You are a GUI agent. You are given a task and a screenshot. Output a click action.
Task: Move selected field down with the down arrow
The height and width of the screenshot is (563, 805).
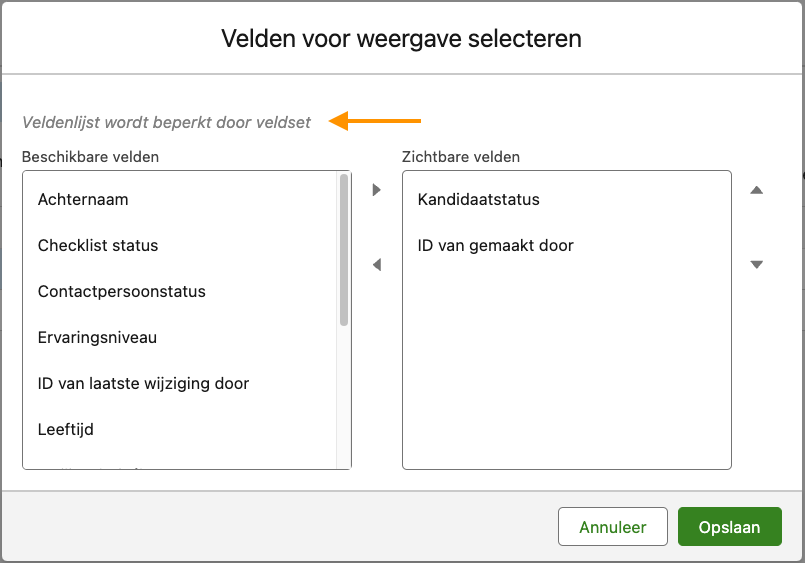click(x=757, y=265)
